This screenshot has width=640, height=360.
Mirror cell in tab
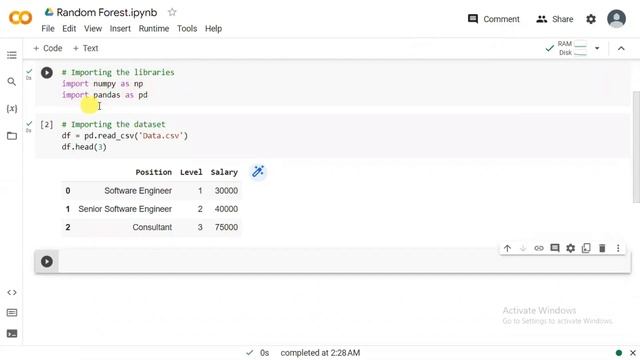click(x=586, y=248)
